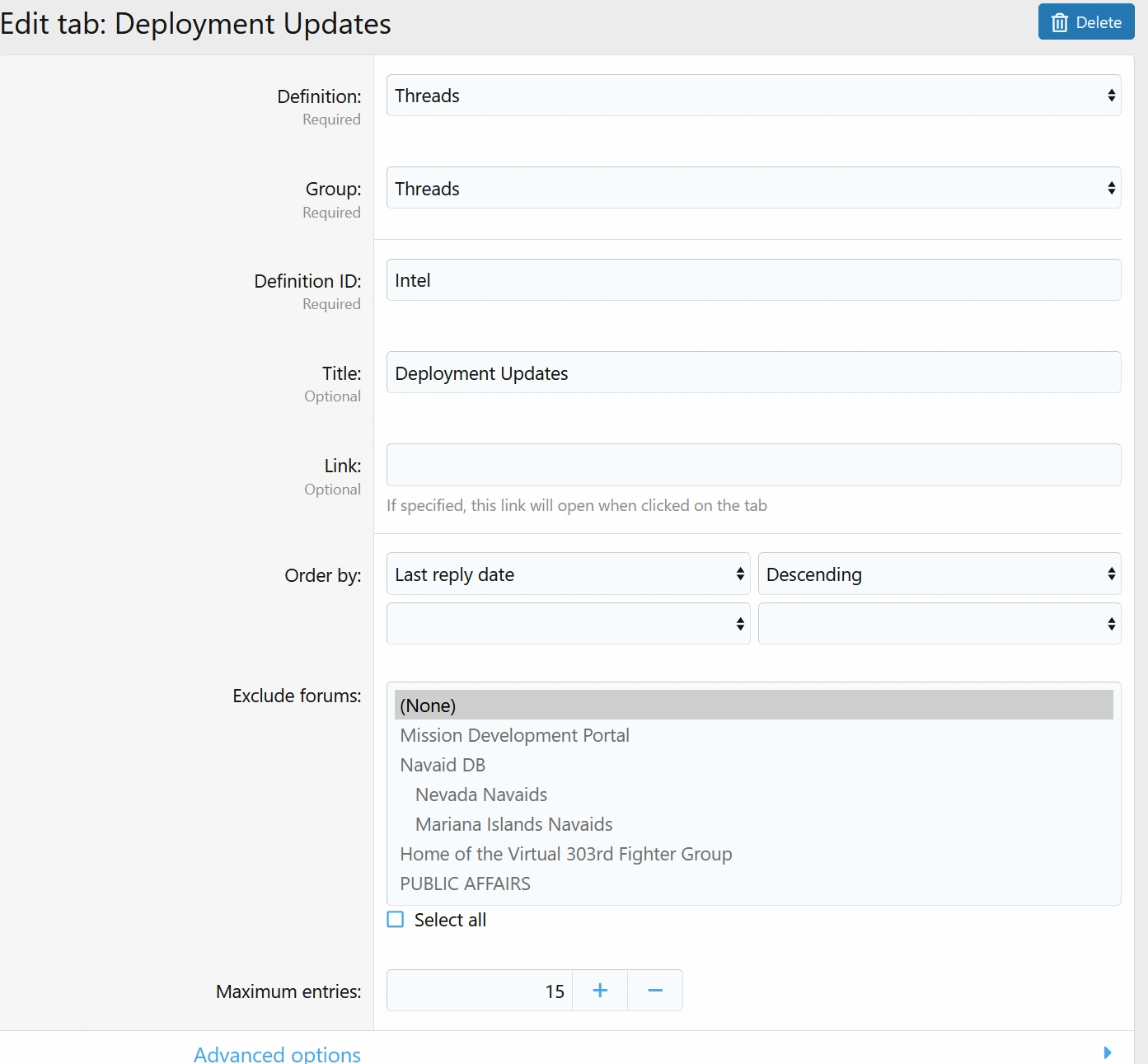Click the Title field with Deployment Updates
This screenshot has width=1148, height=1064.
pyautogui.click(x=752, y=373)
